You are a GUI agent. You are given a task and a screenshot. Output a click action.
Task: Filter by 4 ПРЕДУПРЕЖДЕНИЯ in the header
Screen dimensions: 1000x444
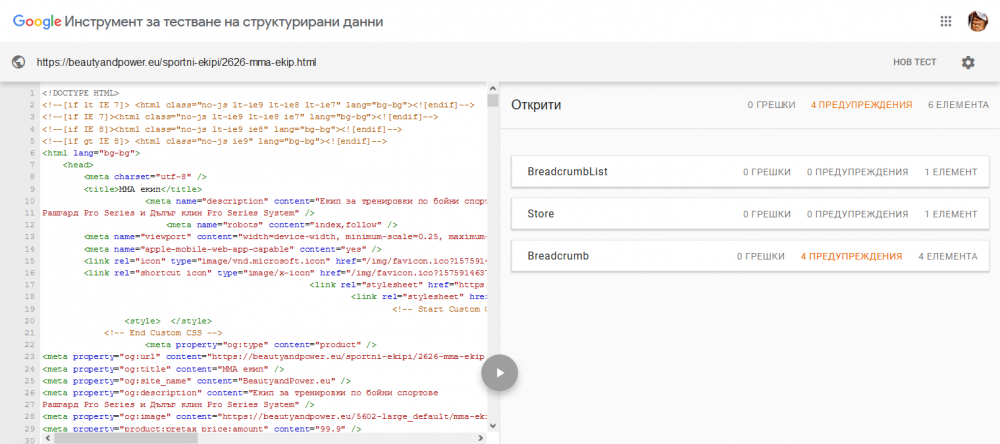(862, 105)
